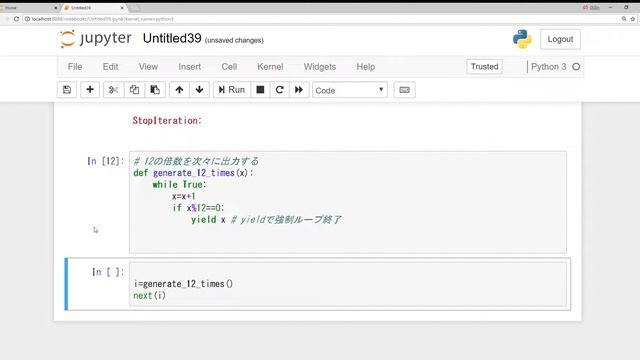The image size is (640, 360).
Task: Select the In [12] cell prompt
Action: point(105,161)
